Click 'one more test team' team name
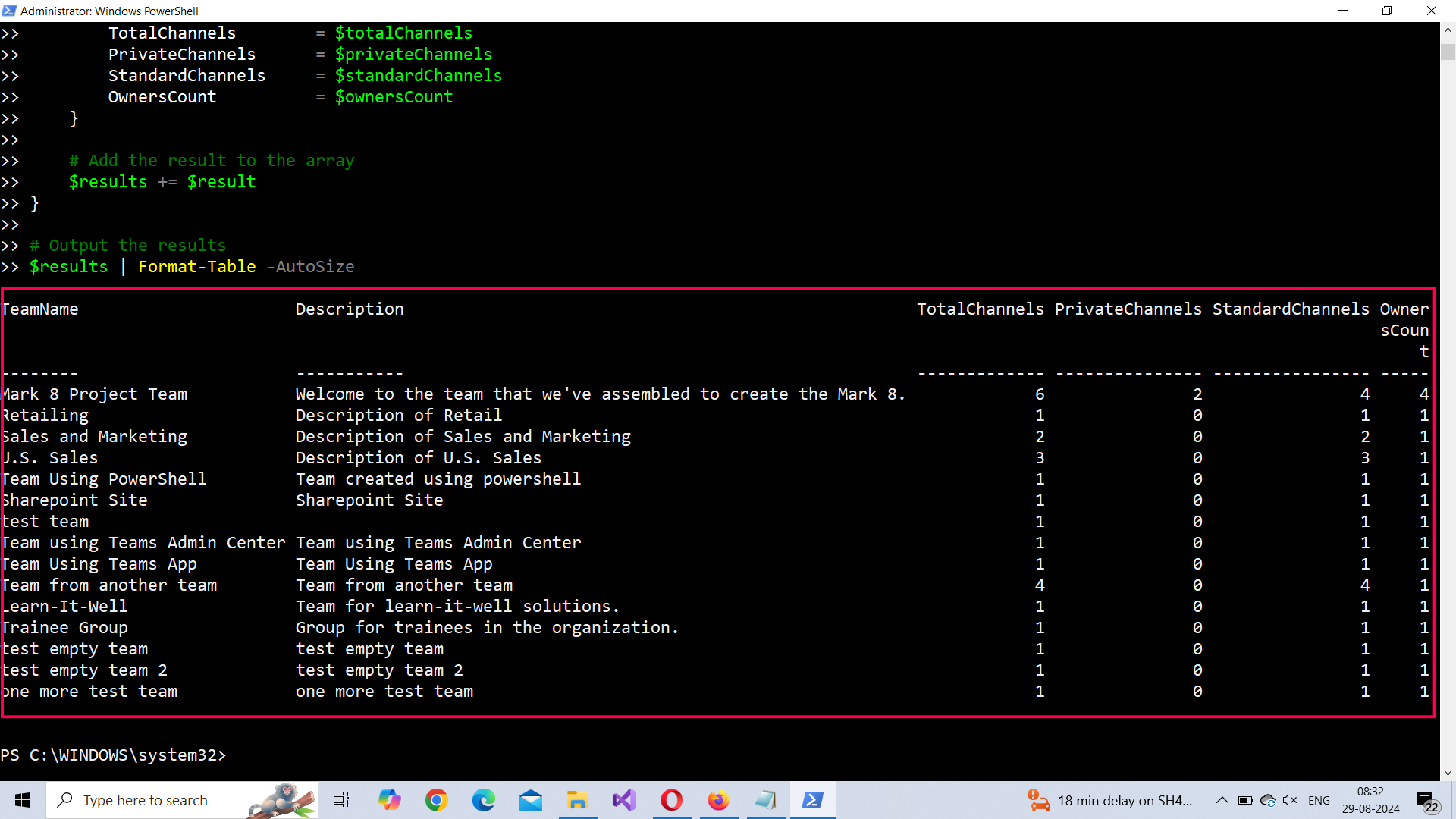This screenshot has height=819, width=1456. click(x=89, y=692)
